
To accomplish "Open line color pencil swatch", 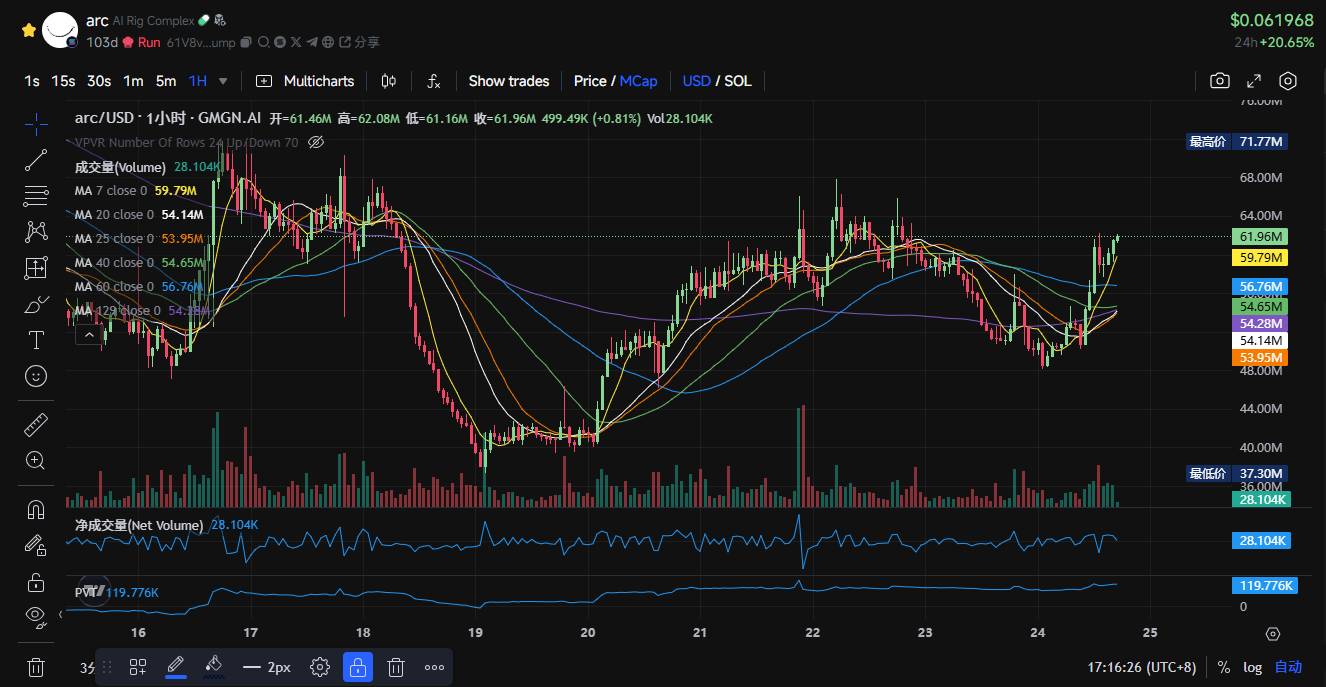I will (175, 666).
